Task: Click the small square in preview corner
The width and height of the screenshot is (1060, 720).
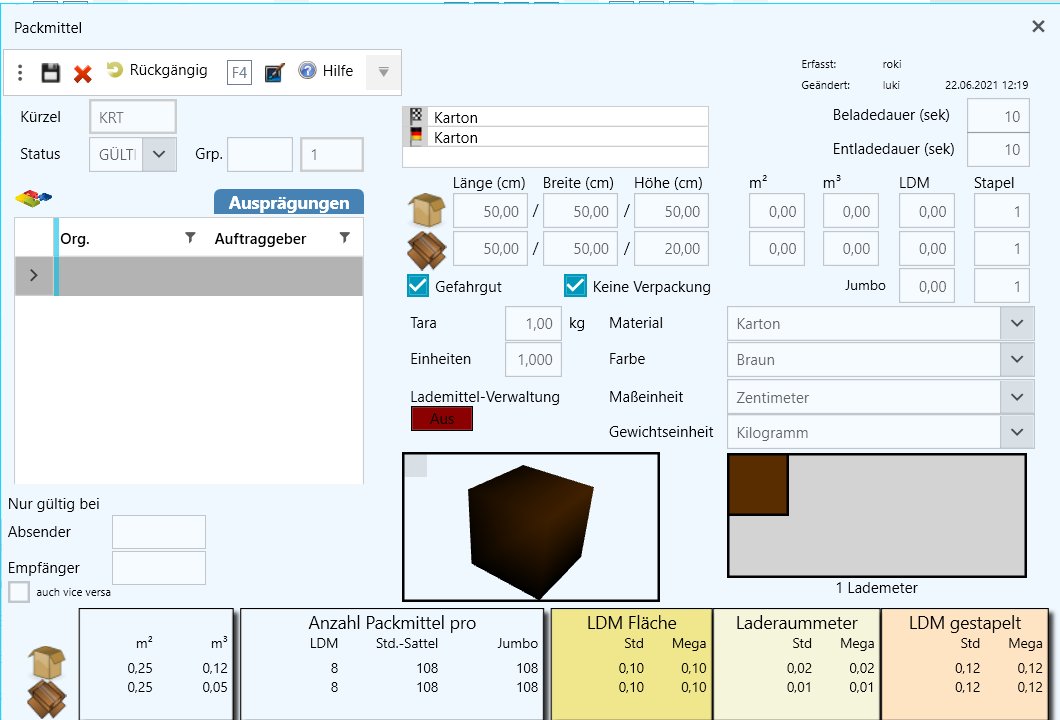Action: 416,466
